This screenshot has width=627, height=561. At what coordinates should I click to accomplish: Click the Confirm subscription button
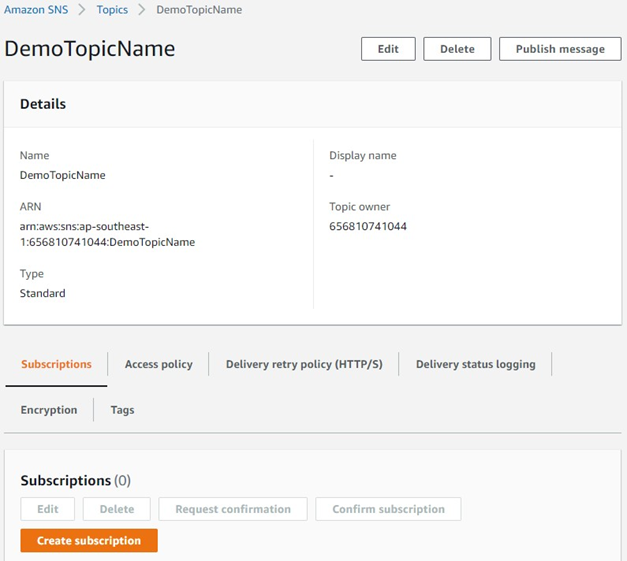tap(388, 509)
